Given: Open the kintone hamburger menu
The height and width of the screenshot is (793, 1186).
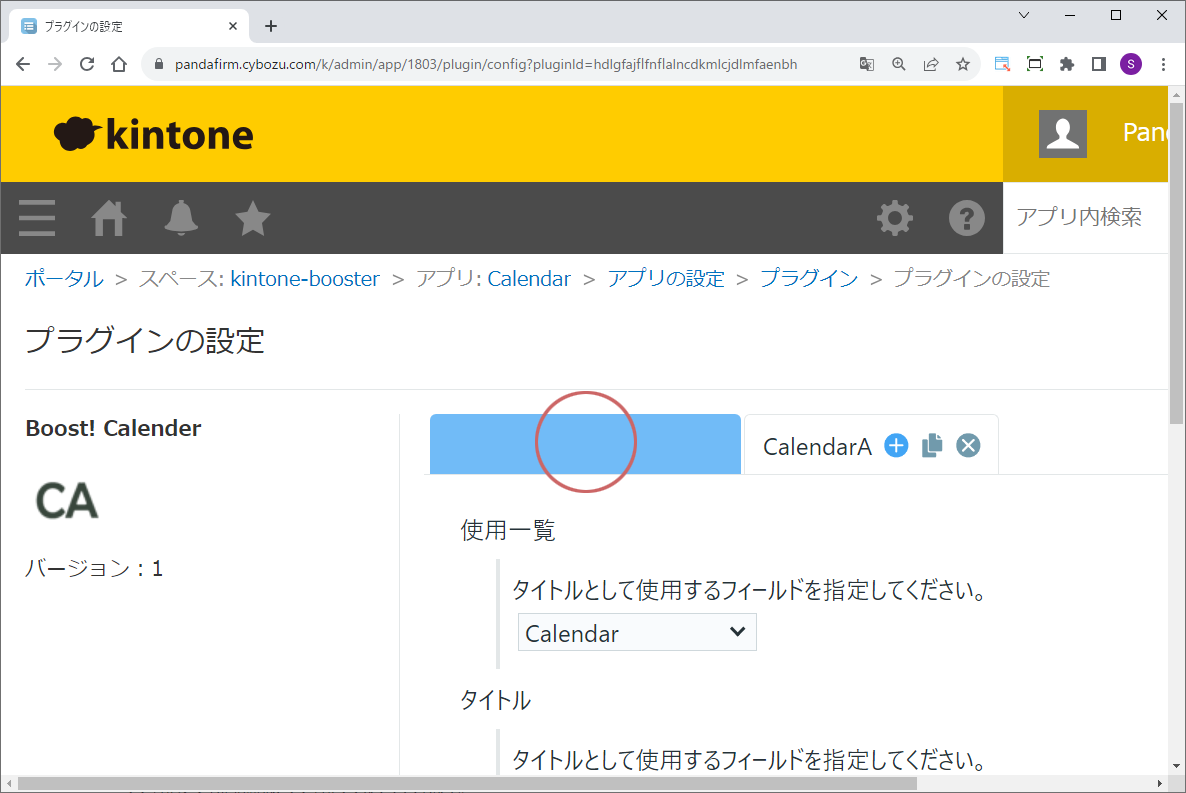Looking at the screenshot, I should point(37,218).
